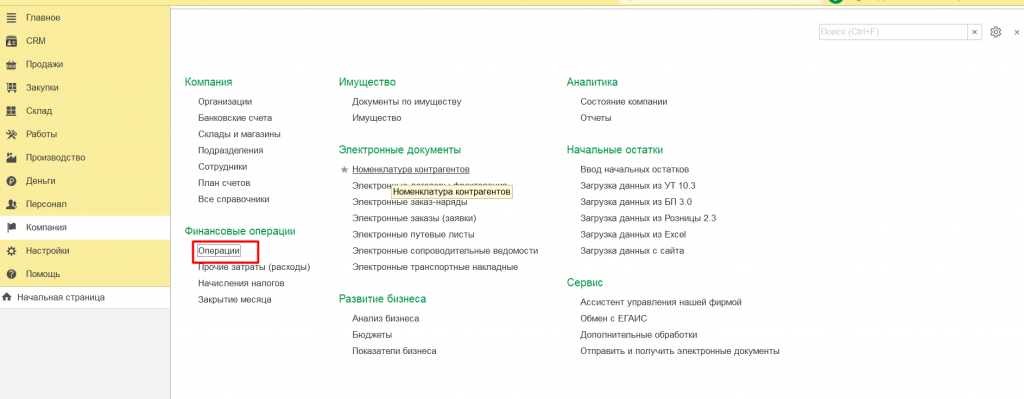Open Организации link

click(225, 102)
